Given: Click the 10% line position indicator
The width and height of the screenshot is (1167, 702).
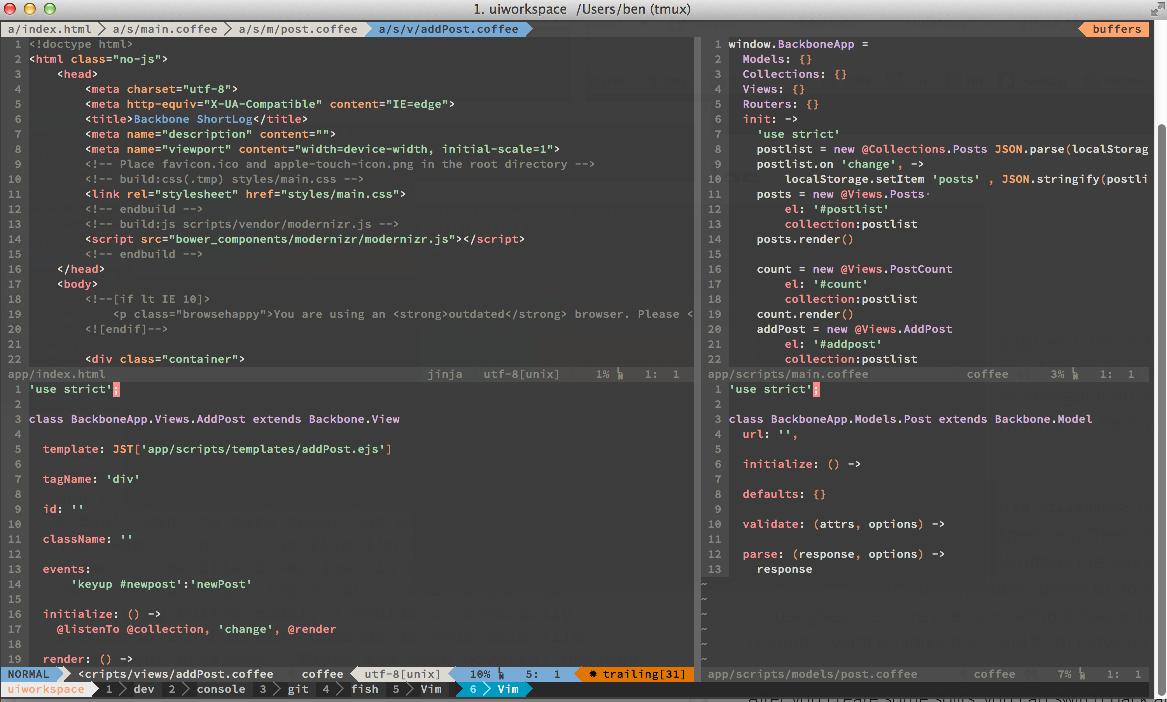Looking at the screenshot, I should [x=480, y=674].
